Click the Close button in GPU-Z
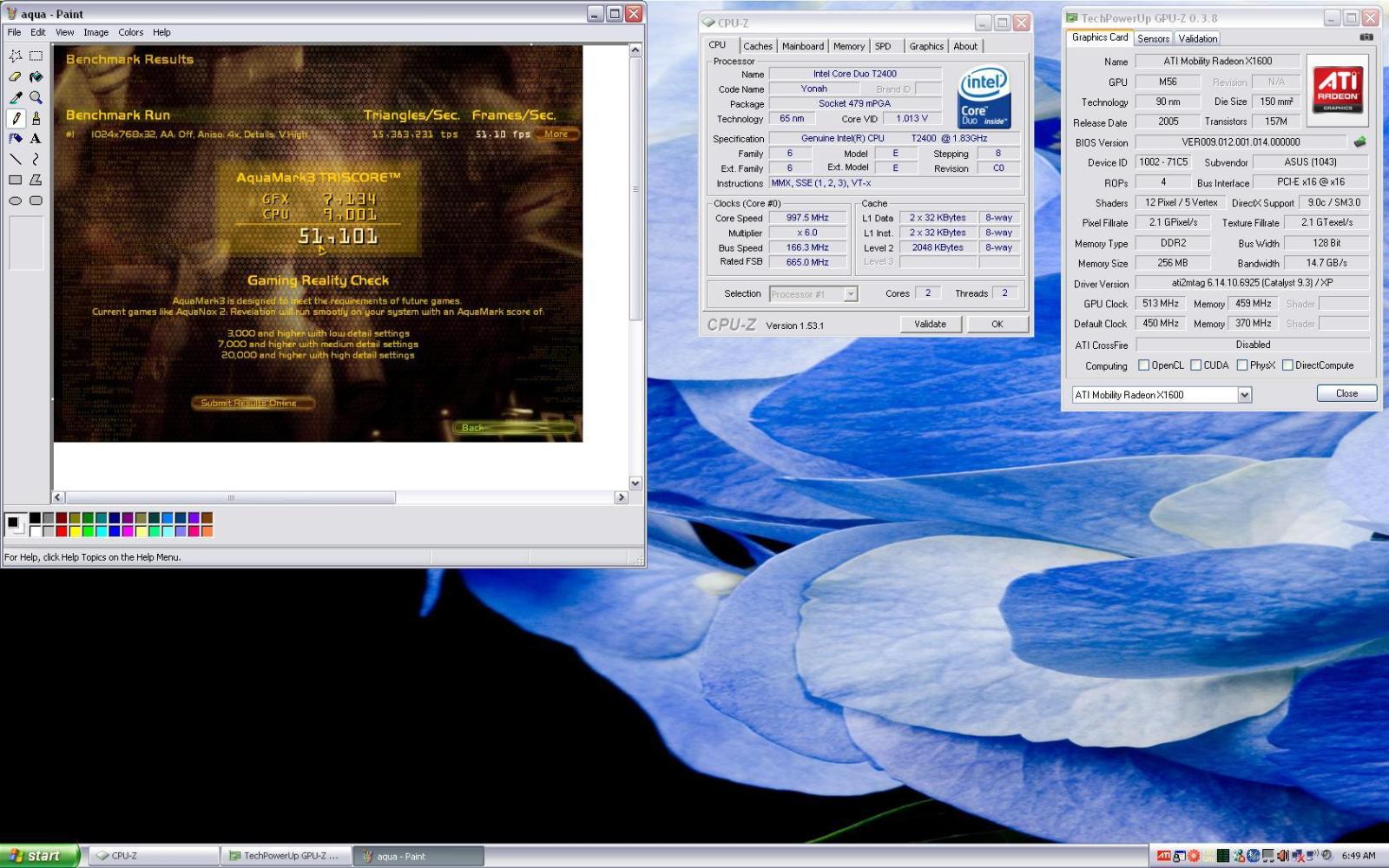 pyautogui.click(x=1346, y=393)
